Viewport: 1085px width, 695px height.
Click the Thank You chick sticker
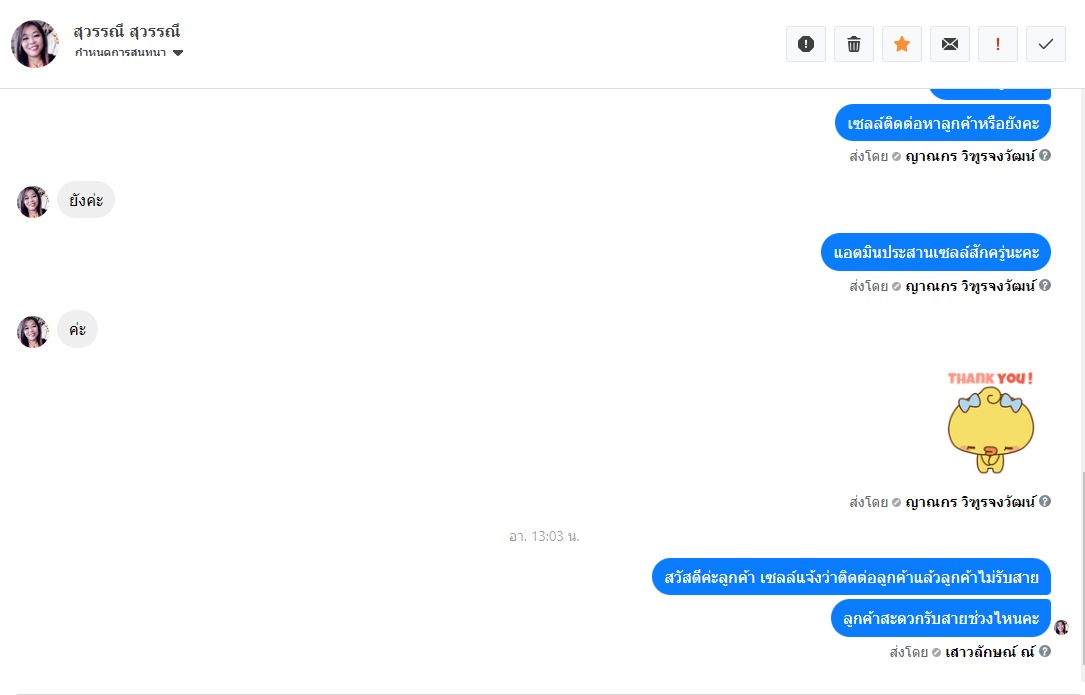tap(990, 422)
